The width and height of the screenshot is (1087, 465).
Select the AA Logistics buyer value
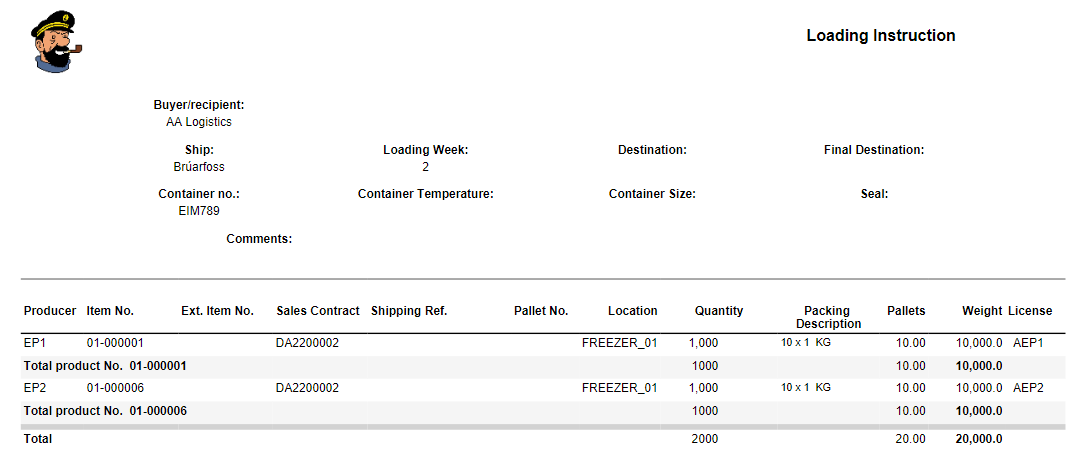point(198,122)
